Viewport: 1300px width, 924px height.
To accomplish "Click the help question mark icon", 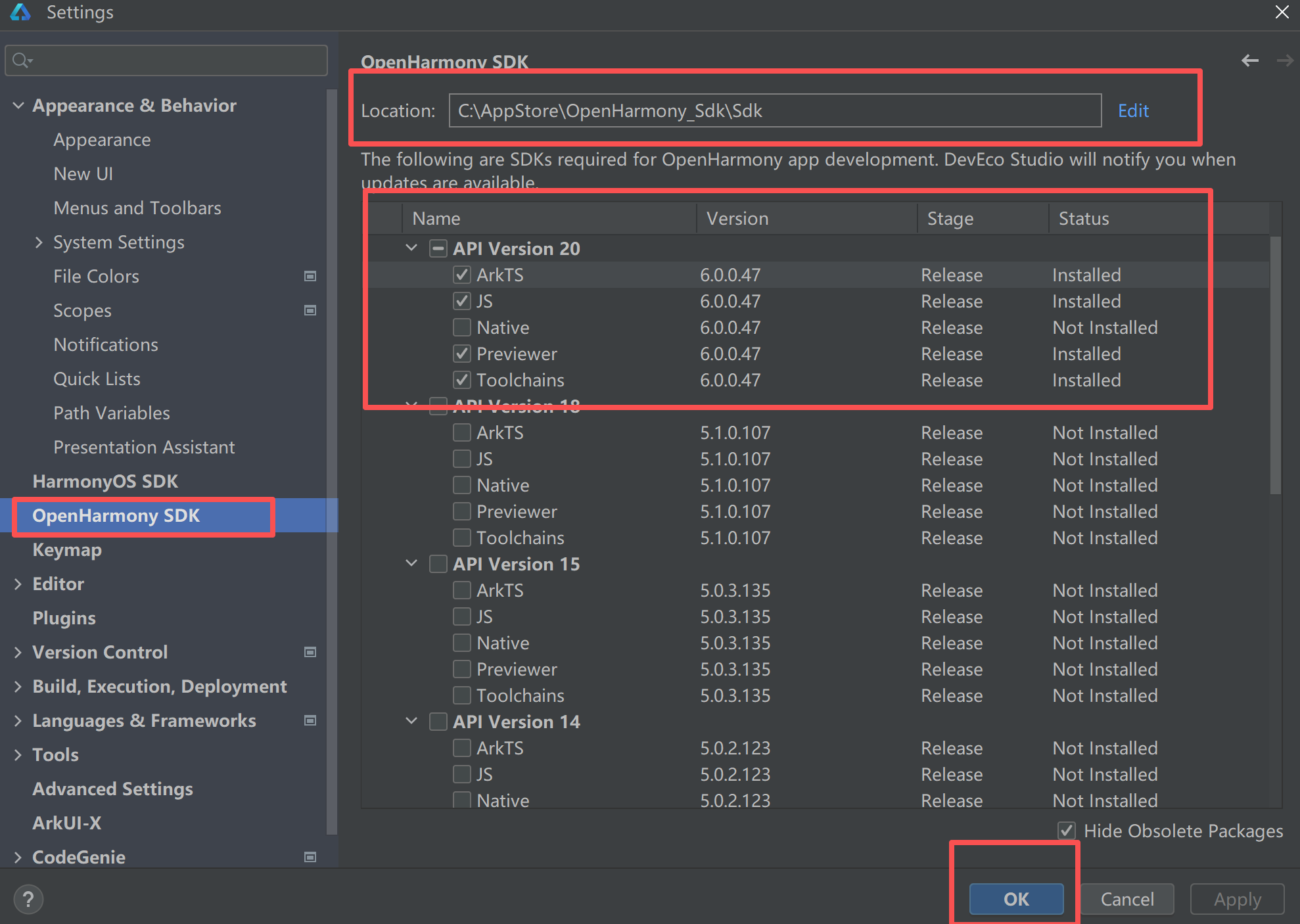I will (x=28, y=898).
